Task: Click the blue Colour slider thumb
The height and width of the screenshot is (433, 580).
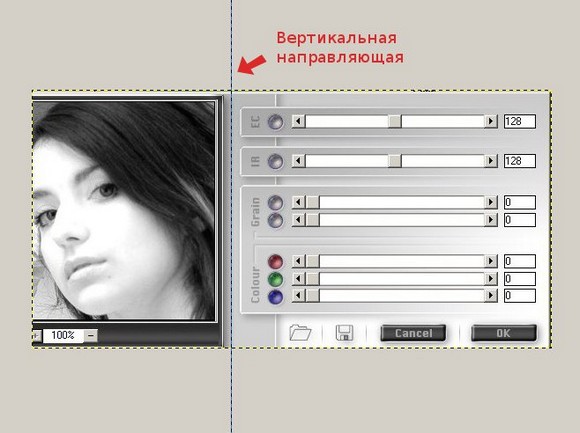Action: click(313, 296)
